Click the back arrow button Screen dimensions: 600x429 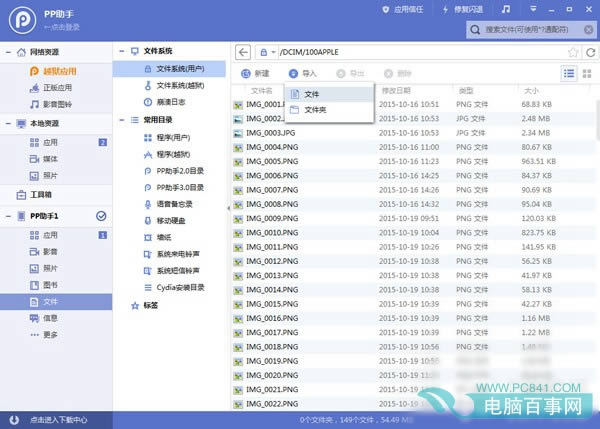click(243, 52)
